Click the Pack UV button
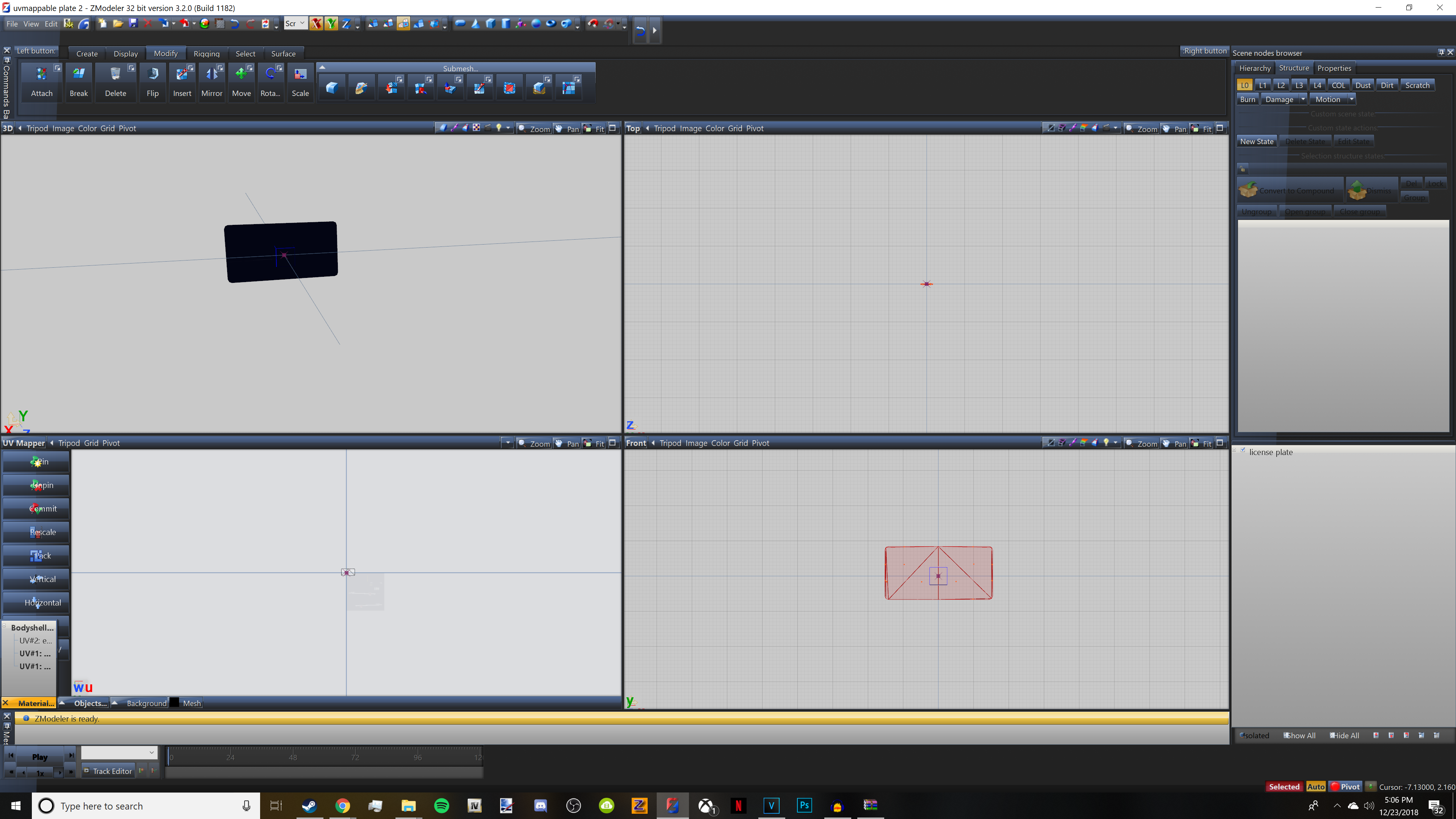The width and height of the screenshot is (1456, 819). pos(37,555)
